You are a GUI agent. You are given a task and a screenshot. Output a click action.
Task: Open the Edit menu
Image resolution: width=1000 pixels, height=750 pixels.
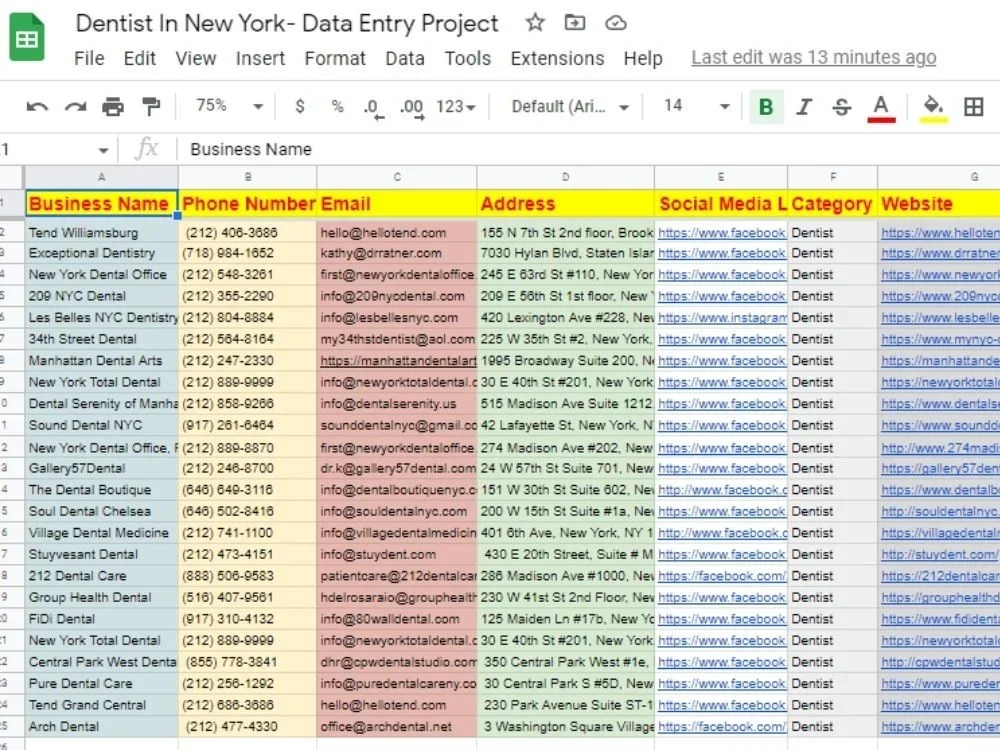coord(140,59)
